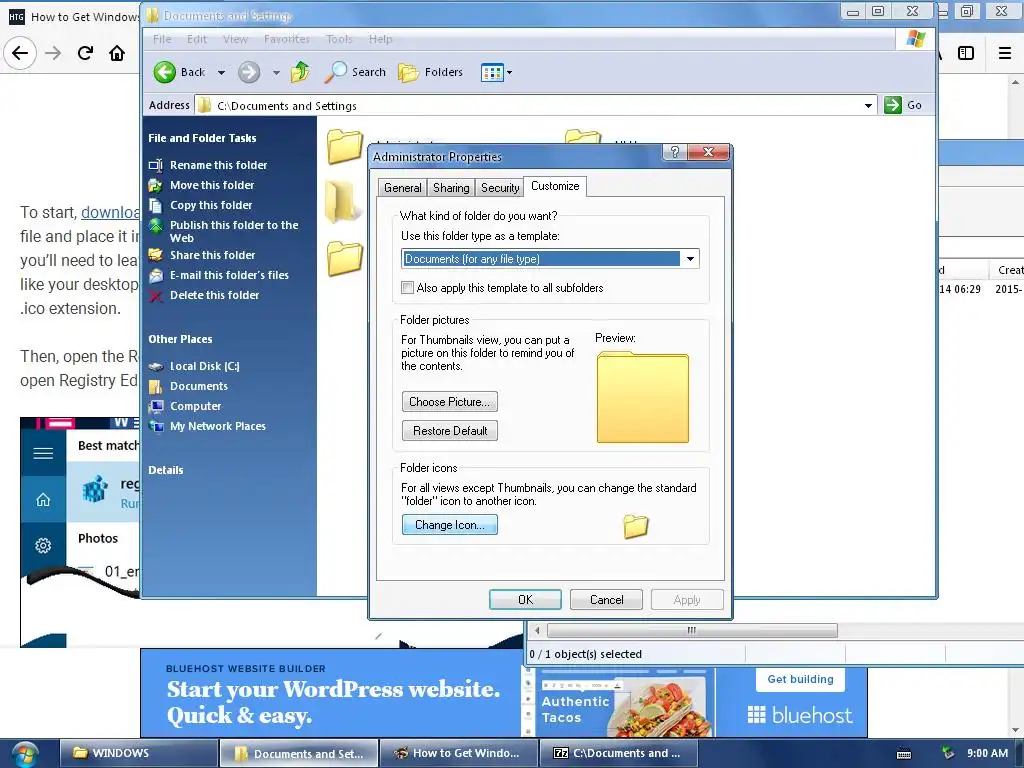The height and width of the screenshot is (768, 1024).
Task: Open the Views dropdown arrow
Action: coord(509,72)
